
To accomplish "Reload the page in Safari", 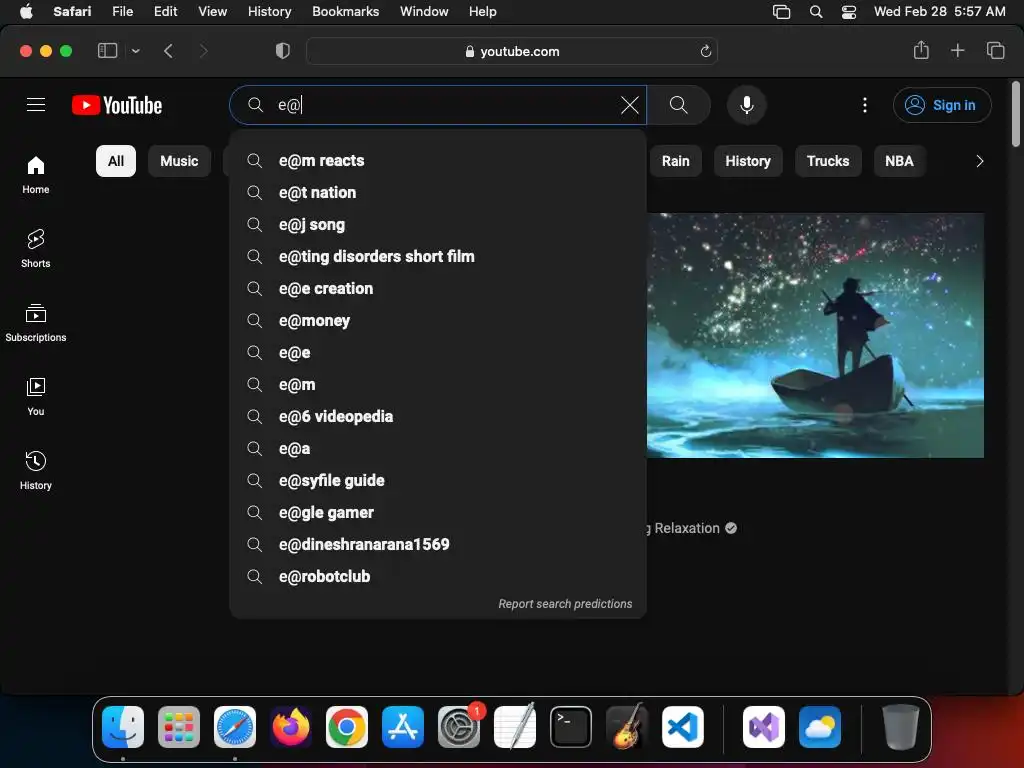I will (705, 51).
